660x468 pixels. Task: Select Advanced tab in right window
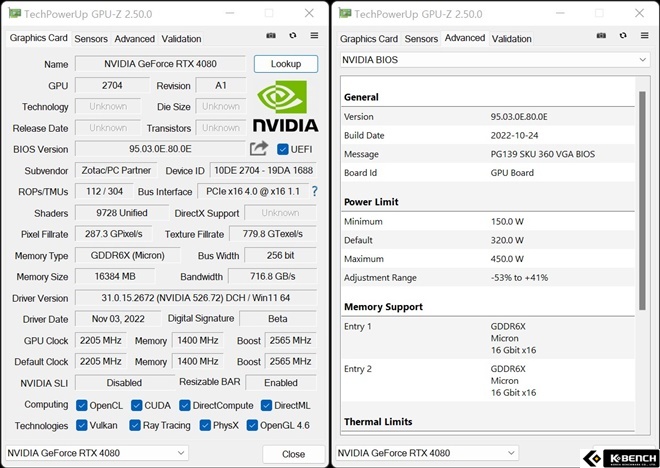coord(465,38)
